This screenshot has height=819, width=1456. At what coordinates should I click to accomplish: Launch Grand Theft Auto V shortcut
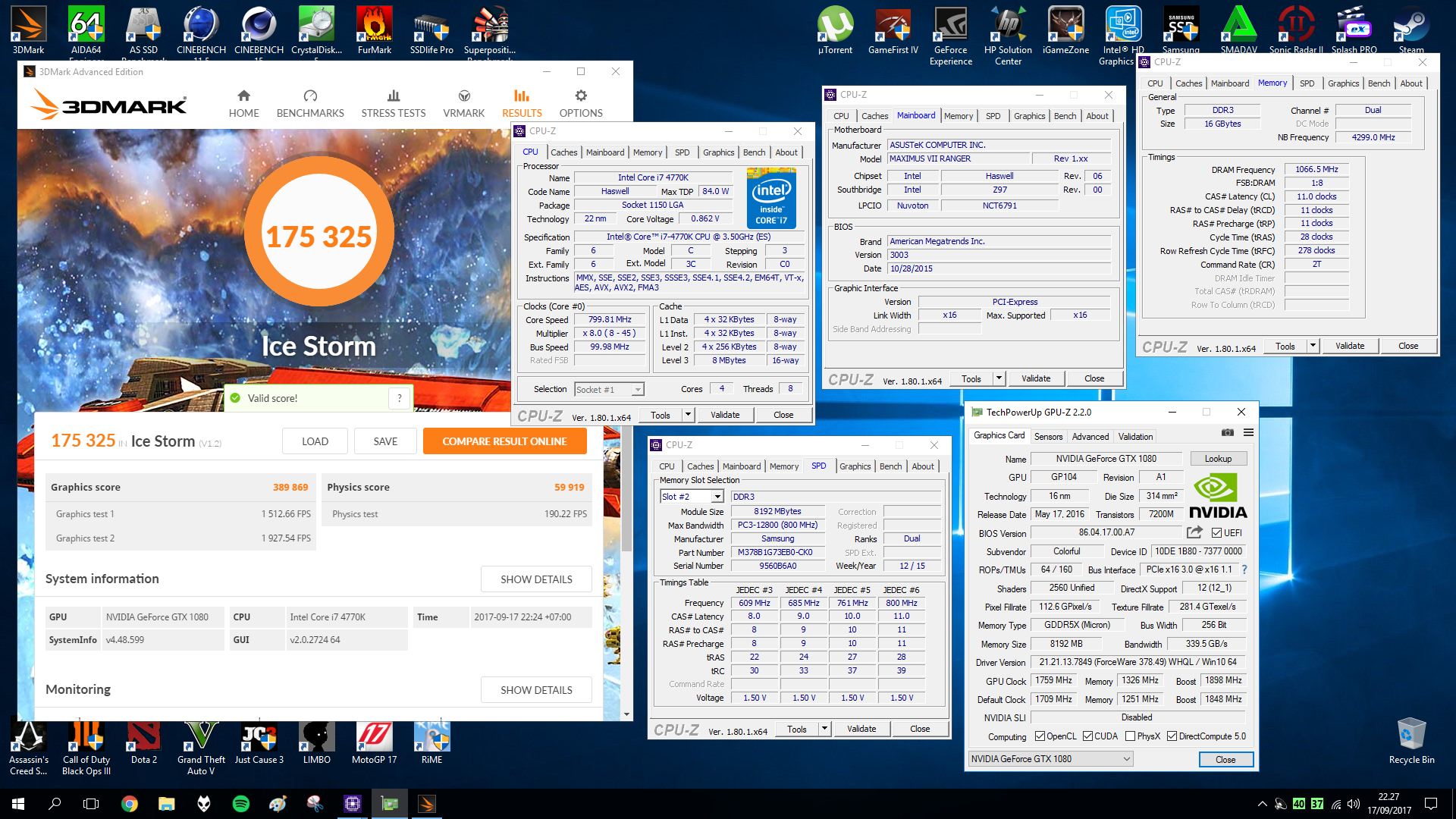click(201, 747)
